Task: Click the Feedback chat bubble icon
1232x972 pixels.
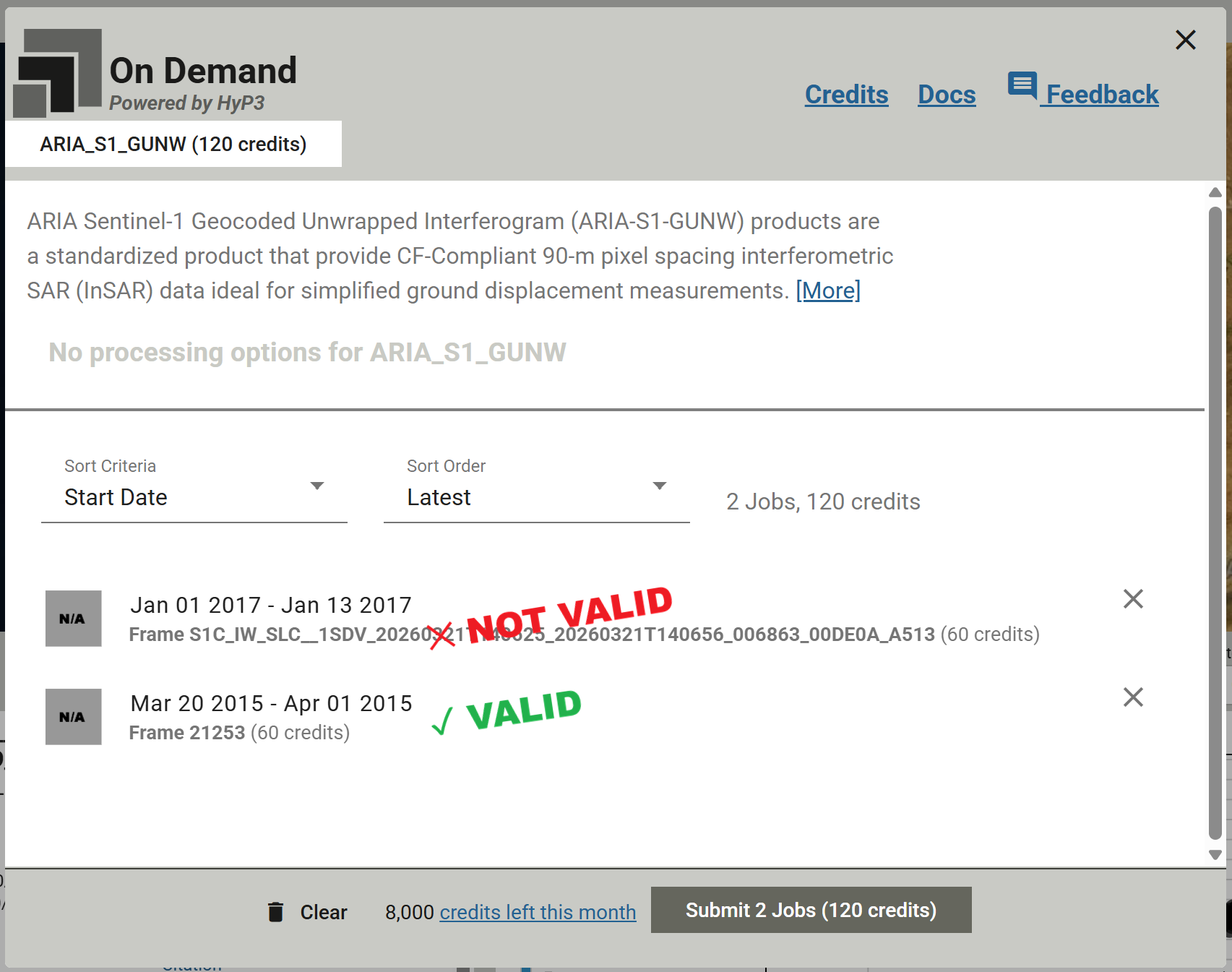Action: (1022, 85)
